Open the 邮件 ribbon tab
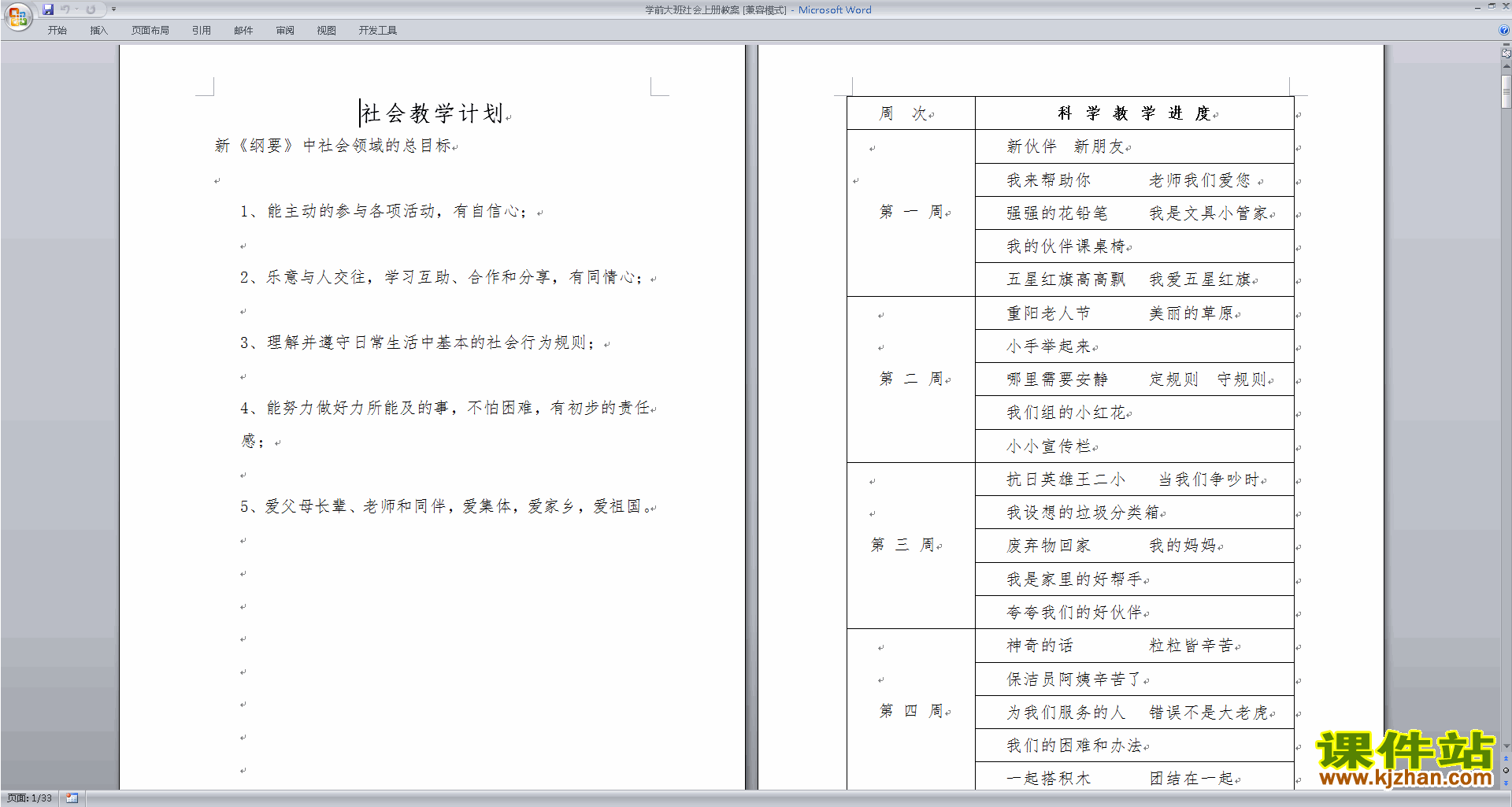The height and width of the screenshot is (807, 1512). [x=243, y=31]
